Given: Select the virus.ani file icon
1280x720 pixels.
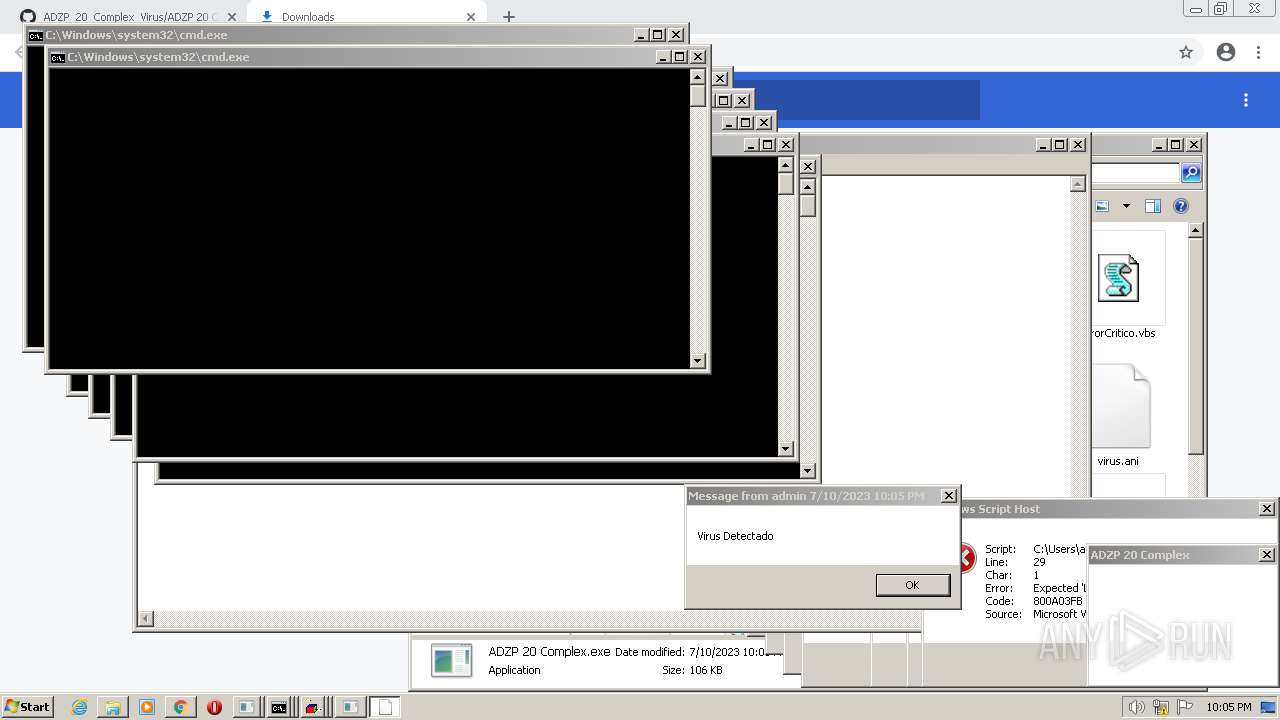Looking at the screenshot, I should [x=1120, y=406].
